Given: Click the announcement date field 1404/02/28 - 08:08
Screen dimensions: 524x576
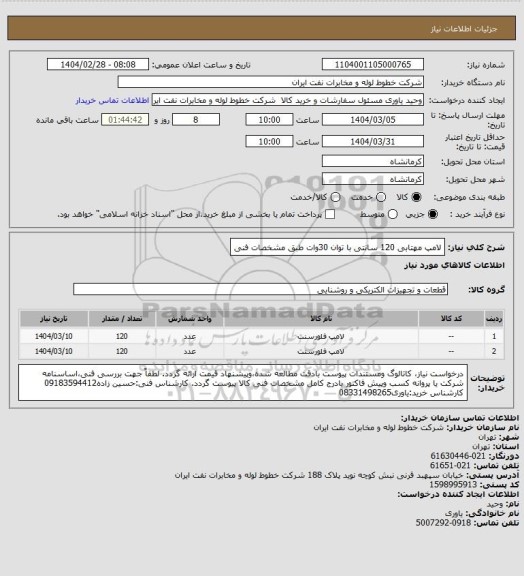Looking at the screenshot, I should (98, 64).
